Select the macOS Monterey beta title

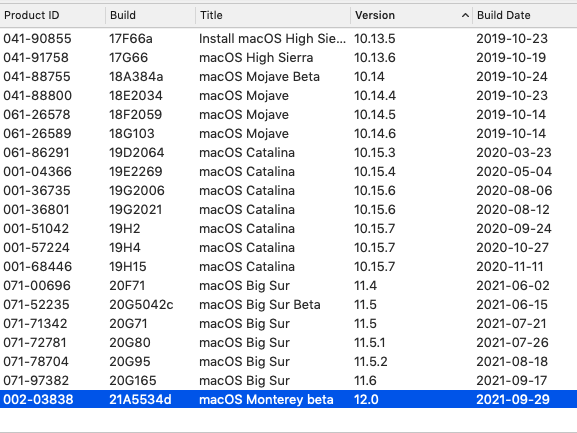[266, 400]
